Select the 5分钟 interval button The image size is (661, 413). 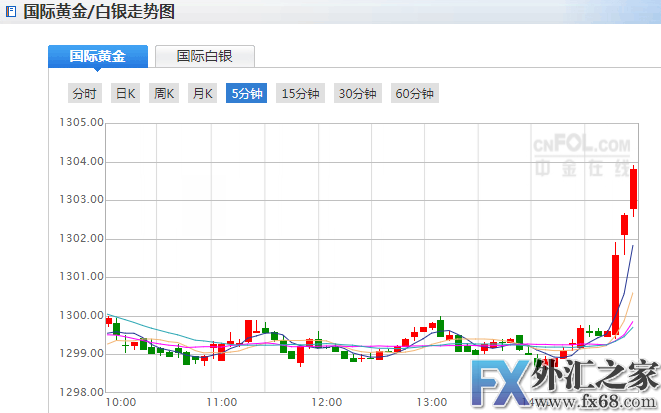pos(247,93)
